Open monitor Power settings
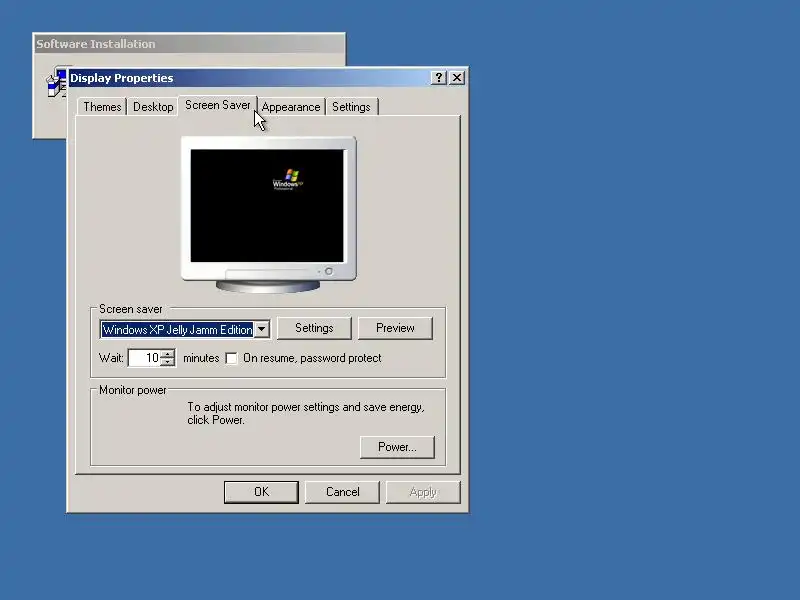The width and height of the screenshot is (800, 600). 397,447
